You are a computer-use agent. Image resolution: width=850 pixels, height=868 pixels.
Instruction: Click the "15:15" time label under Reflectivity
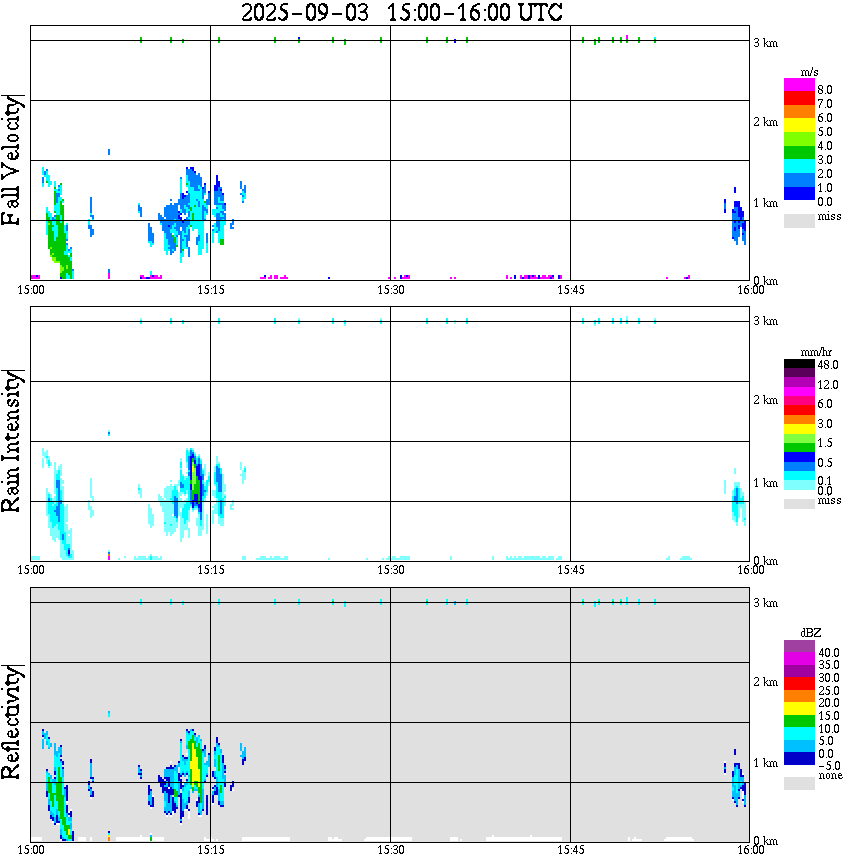210,850
